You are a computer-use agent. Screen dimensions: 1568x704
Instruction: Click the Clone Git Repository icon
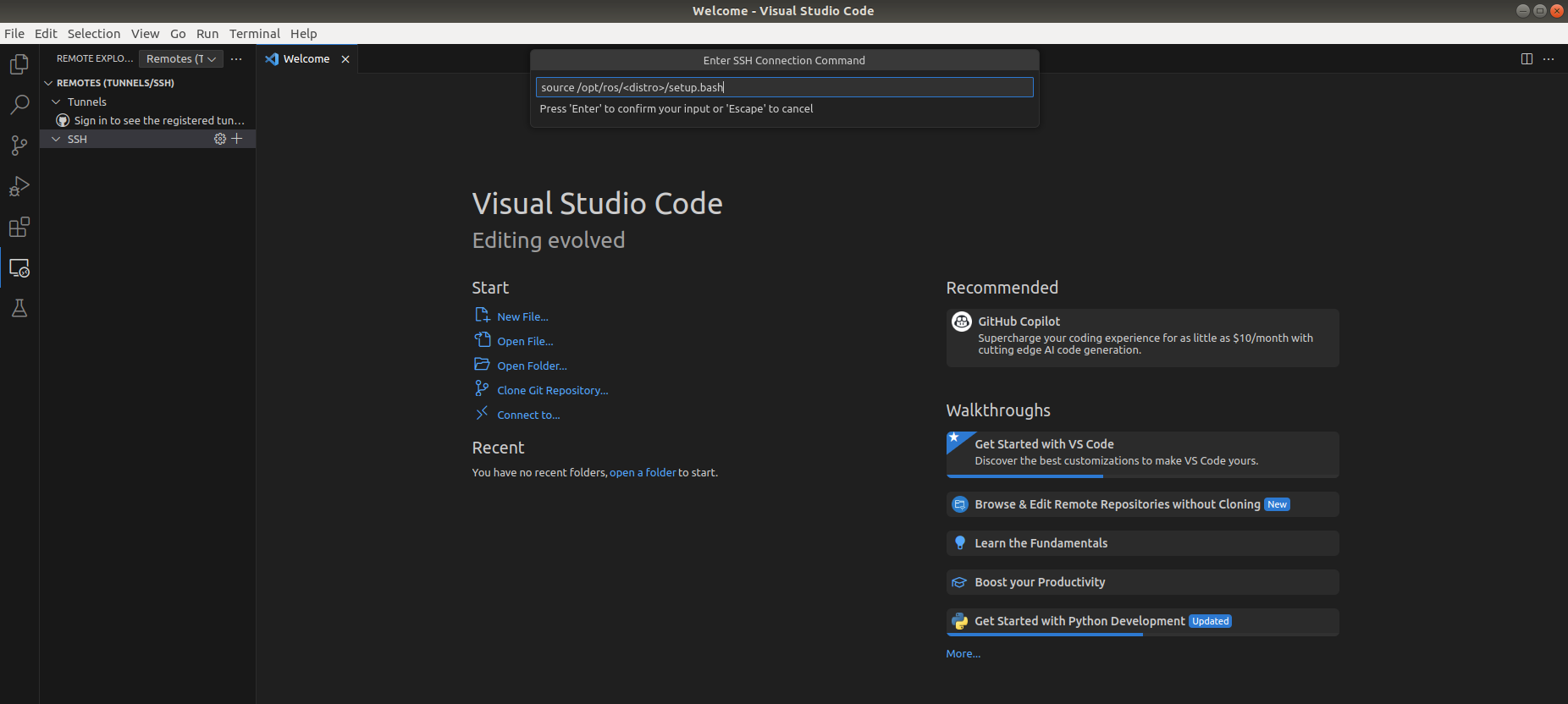click(483, 388)
